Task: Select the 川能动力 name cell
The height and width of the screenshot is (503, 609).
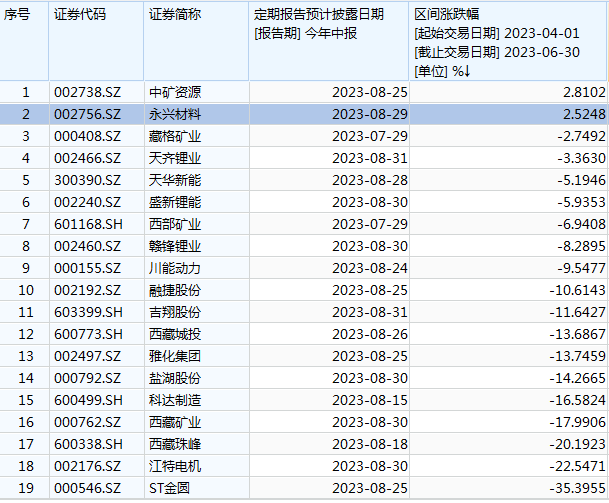Action: click(175, 268)
